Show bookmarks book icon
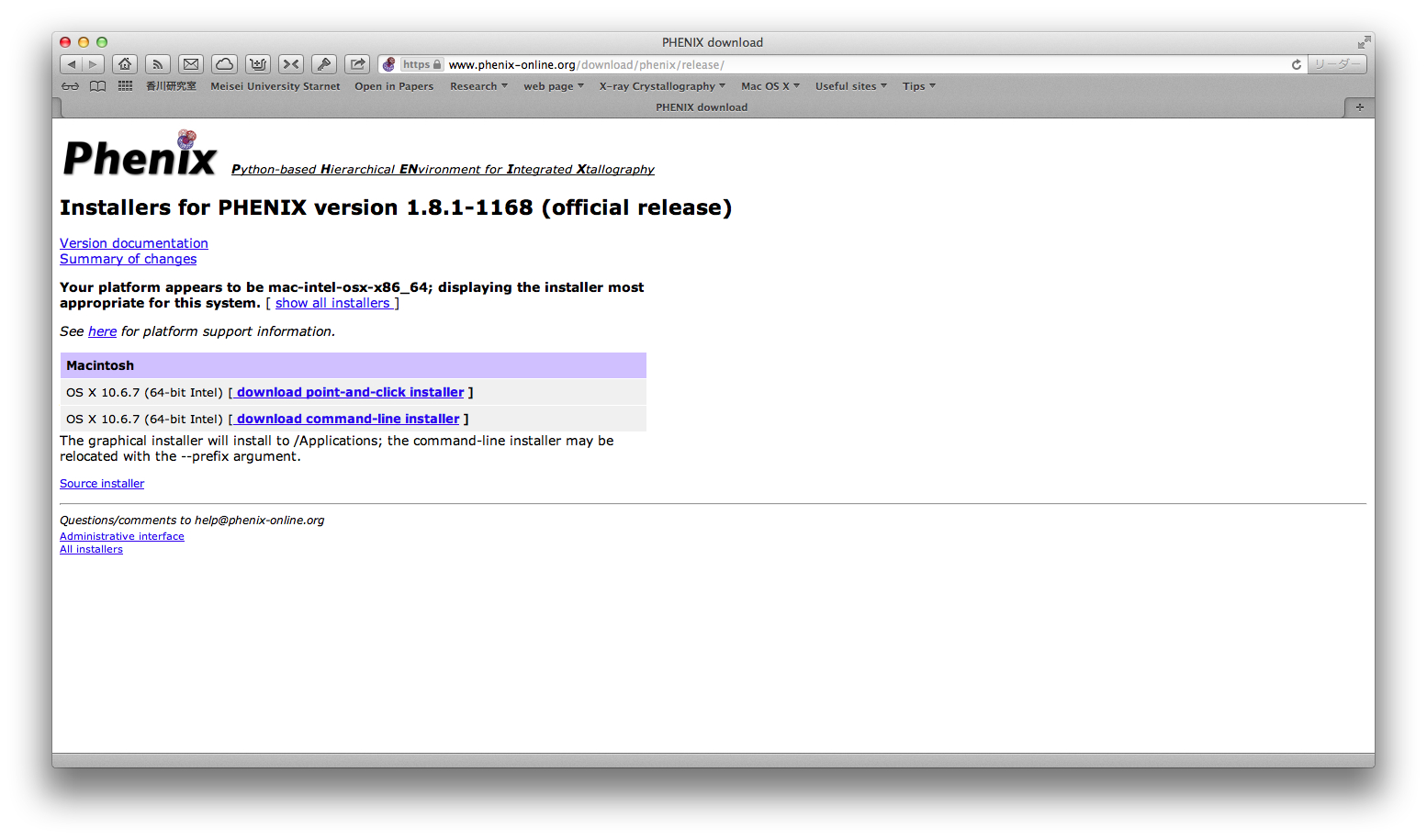Image resolution: width=1427 pixels, height=840 pixels. coord(98,86)
